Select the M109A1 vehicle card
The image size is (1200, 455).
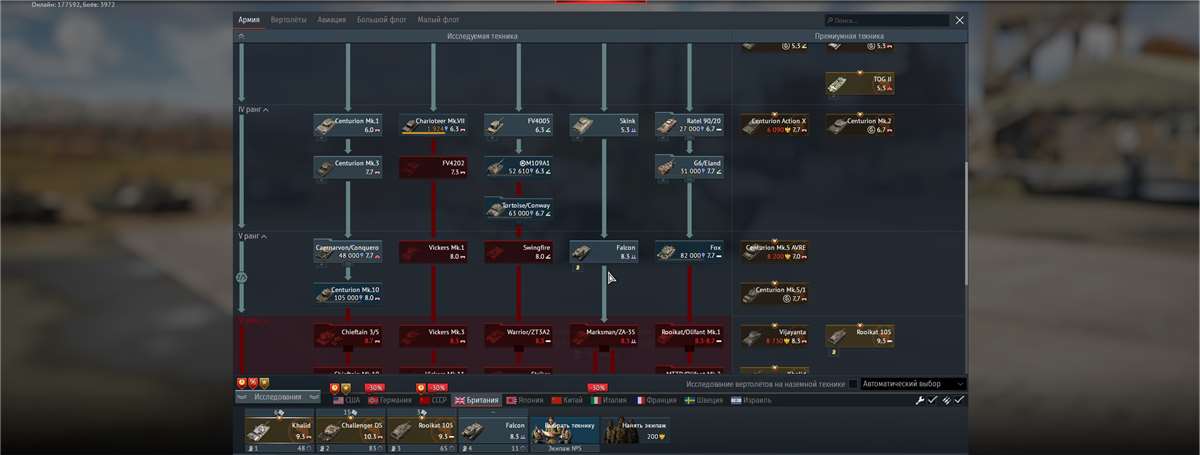tap(519, 167)
